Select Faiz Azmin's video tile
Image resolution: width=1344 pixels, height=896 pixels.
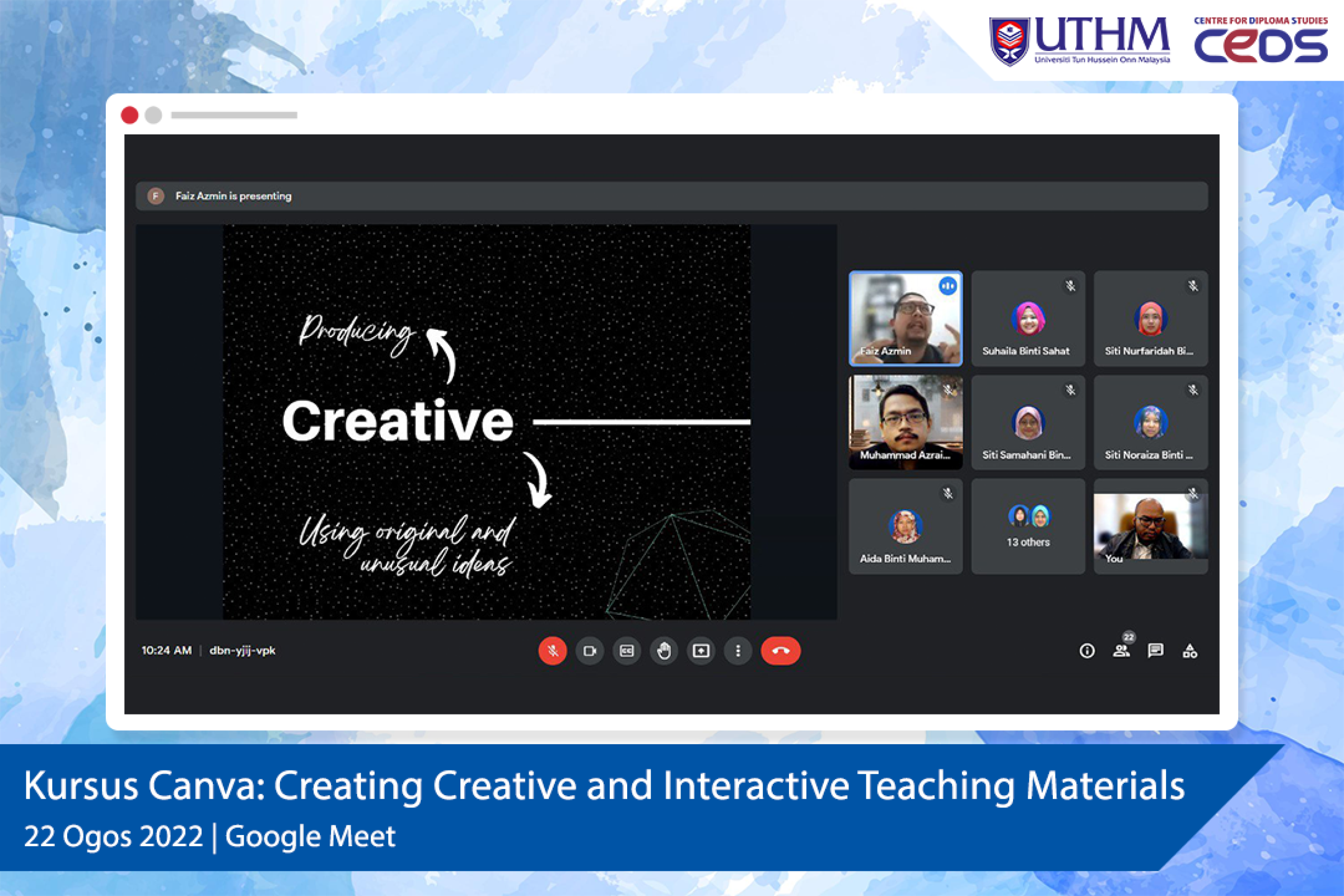[906, 318]
